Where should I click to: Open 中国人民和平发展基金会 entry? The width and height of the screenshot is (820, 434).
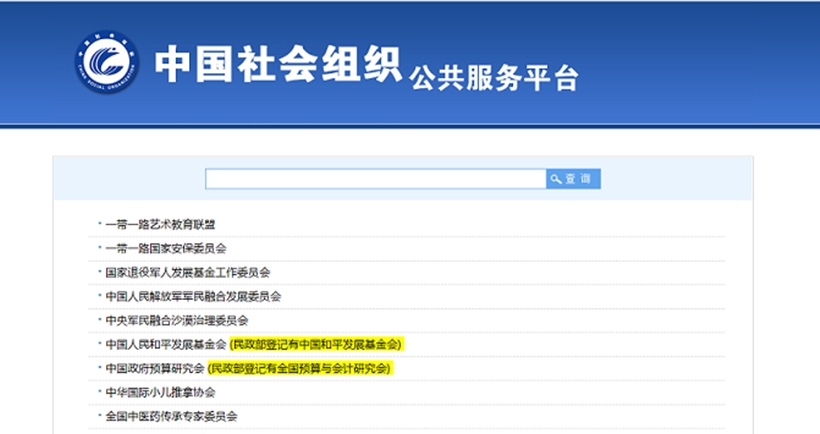tap(166, 344)
